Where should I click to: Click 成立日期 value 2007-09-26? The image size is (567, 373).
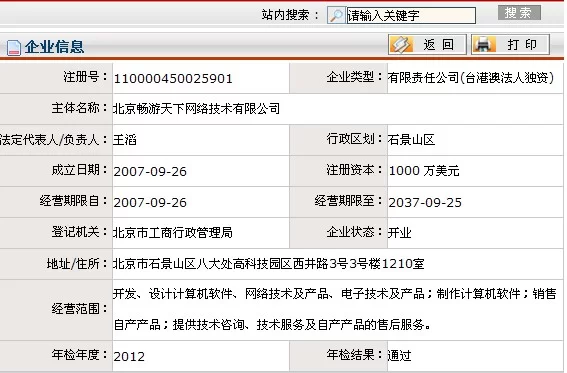150,171
